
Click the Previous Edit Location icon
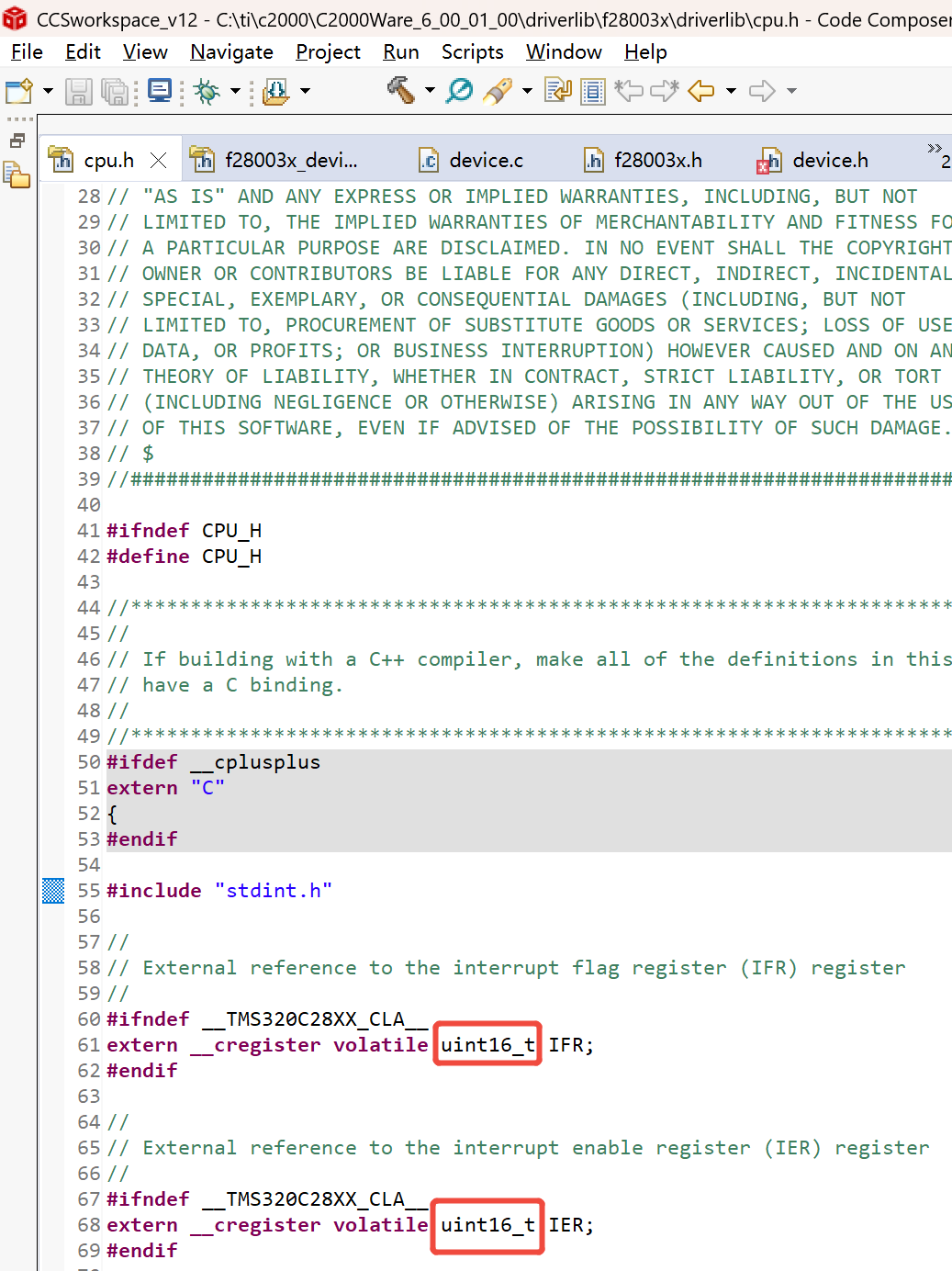629,90
